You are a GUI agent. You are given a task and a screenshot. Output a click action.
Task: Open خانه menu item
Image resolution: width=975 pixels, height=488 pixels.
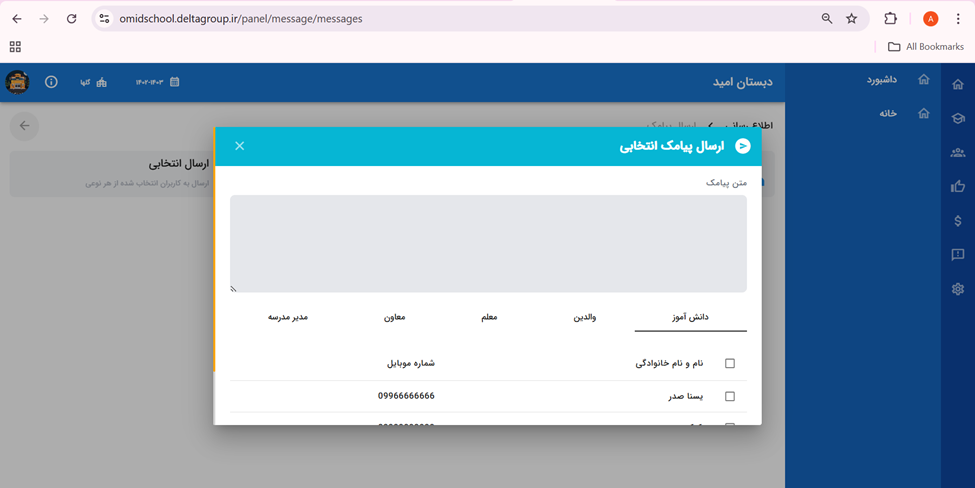(x=888, y=113)
